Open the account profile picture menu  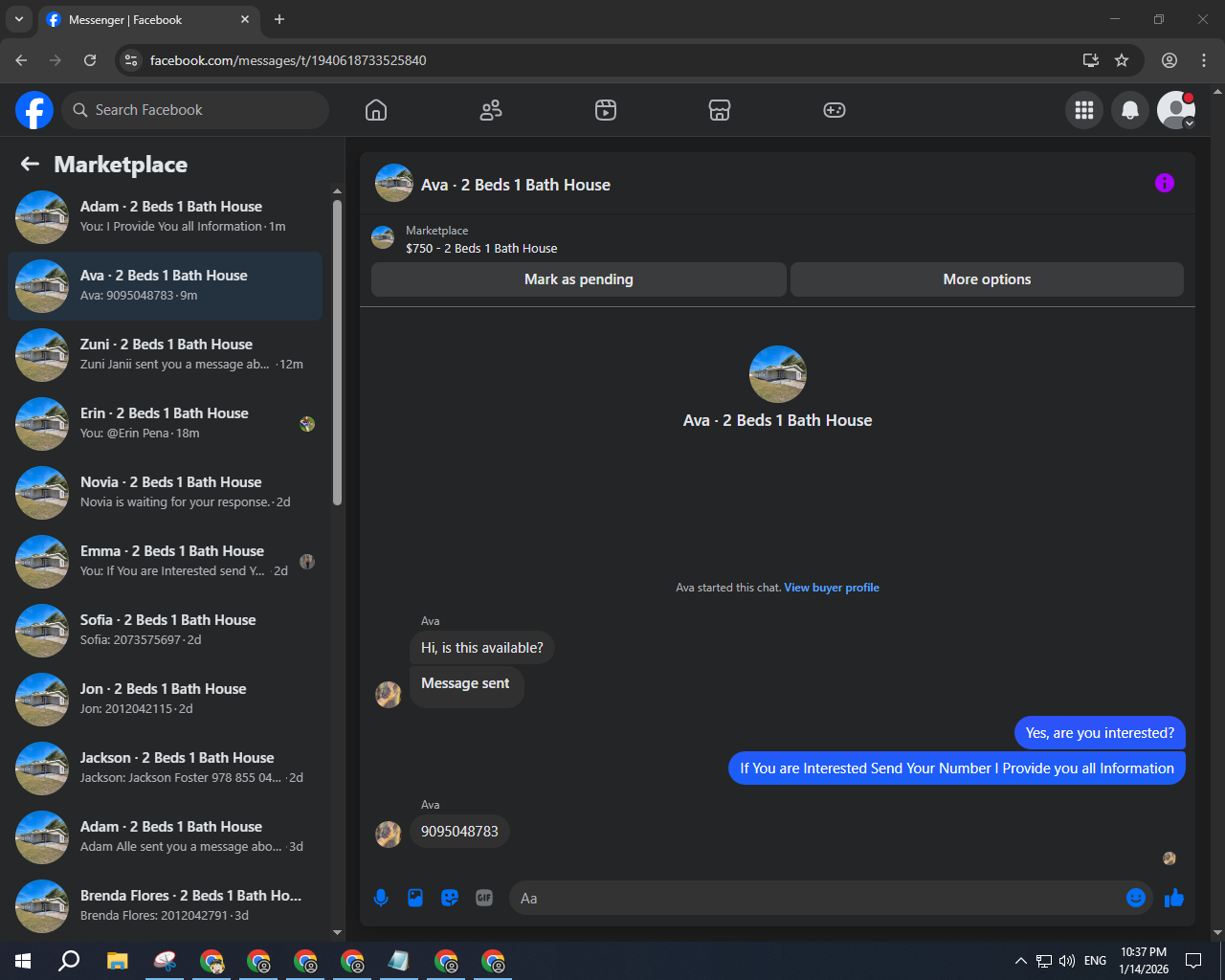pyautogui.click(x=1176, y=110)
